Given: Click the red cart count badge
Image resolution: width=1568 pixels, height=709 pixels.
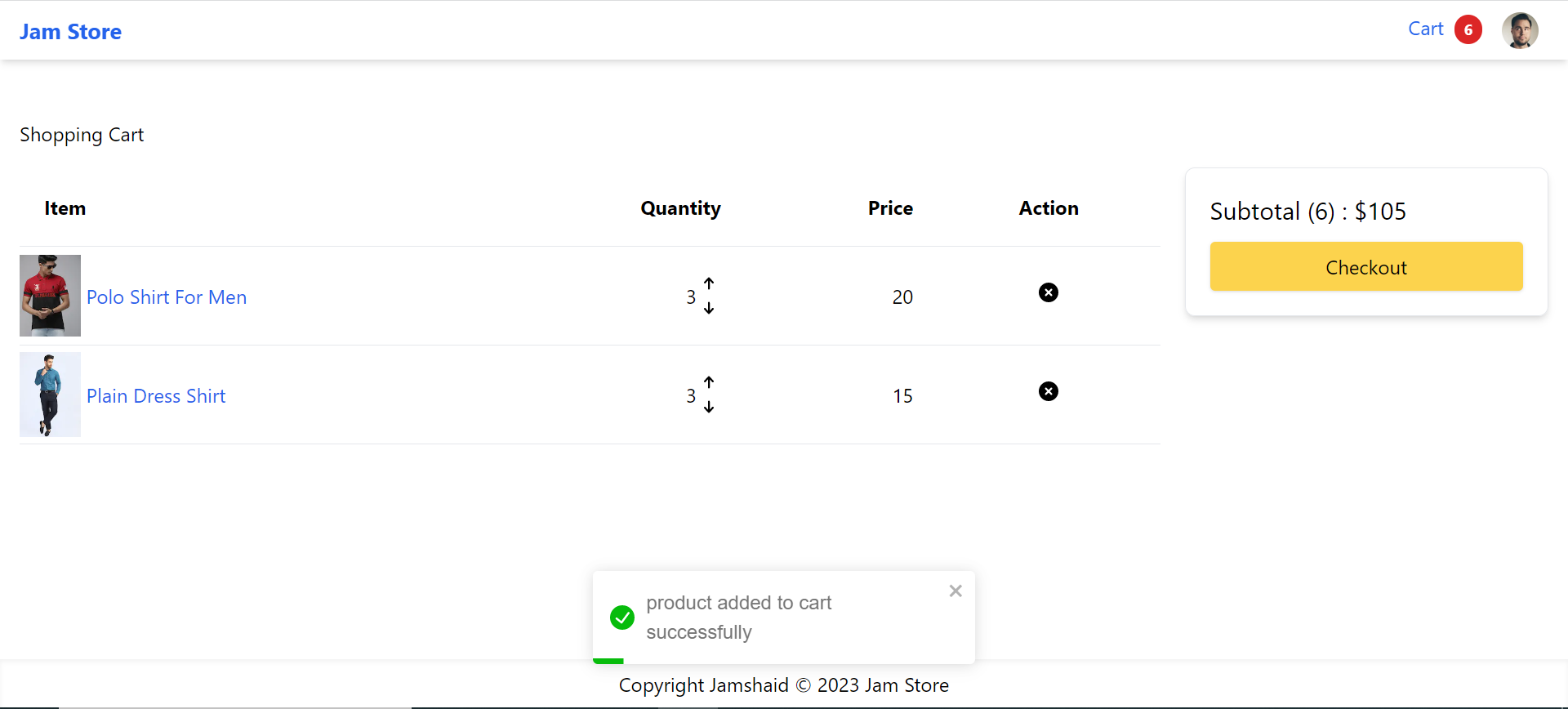Looking at the screenshot, I should click(1468, 30).
